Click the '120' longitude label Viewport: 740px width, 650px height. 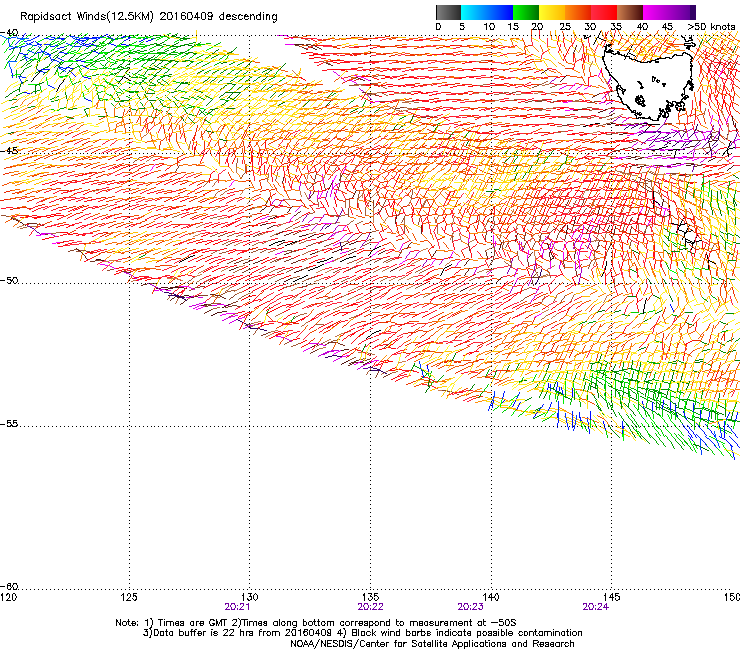[8, 597]
